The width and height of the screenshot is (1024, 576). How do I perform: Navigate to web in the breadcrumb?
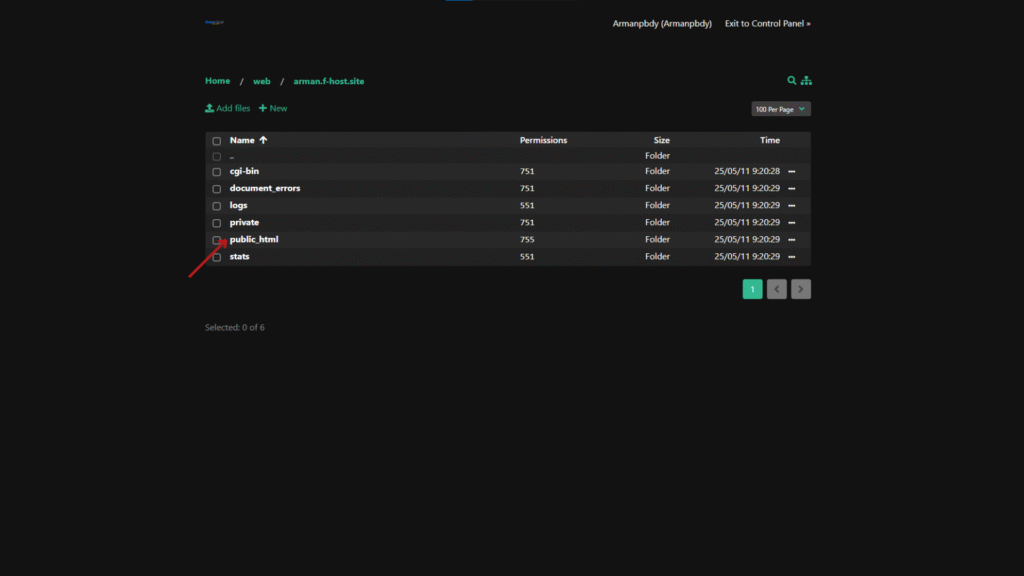click(261, 81)
